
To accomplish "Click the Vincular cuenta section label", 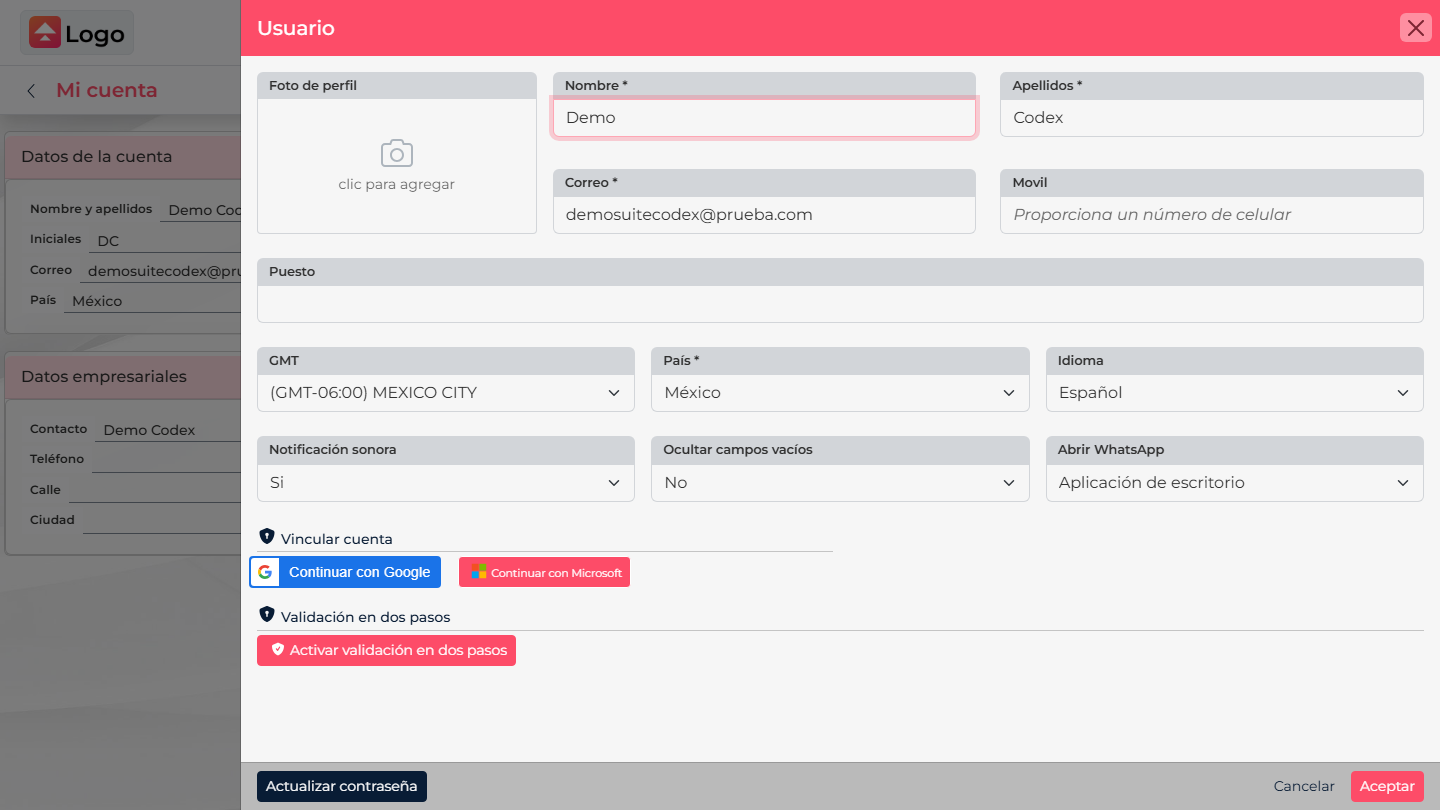I will (x=337, y=539).
